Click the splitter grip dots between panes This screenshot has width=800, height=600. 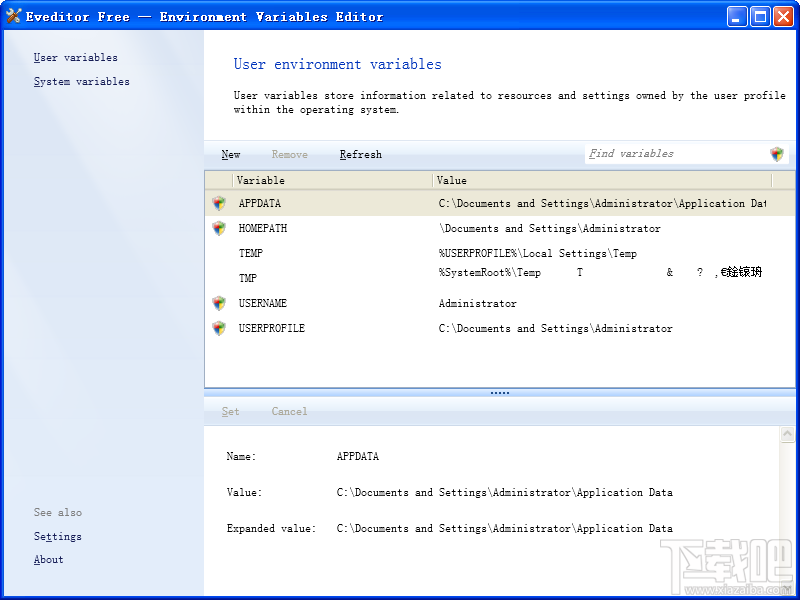tap(499, 393)
